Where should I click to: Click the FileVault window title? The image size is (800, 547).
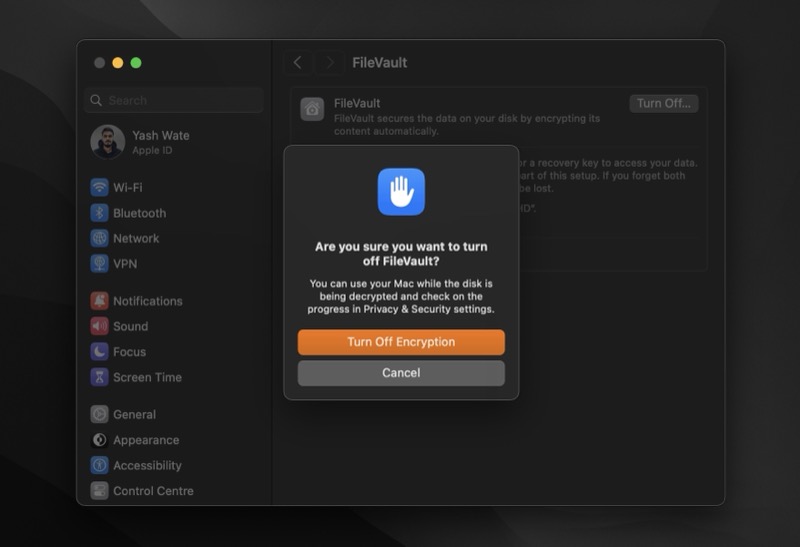click(x=380, y=63)
